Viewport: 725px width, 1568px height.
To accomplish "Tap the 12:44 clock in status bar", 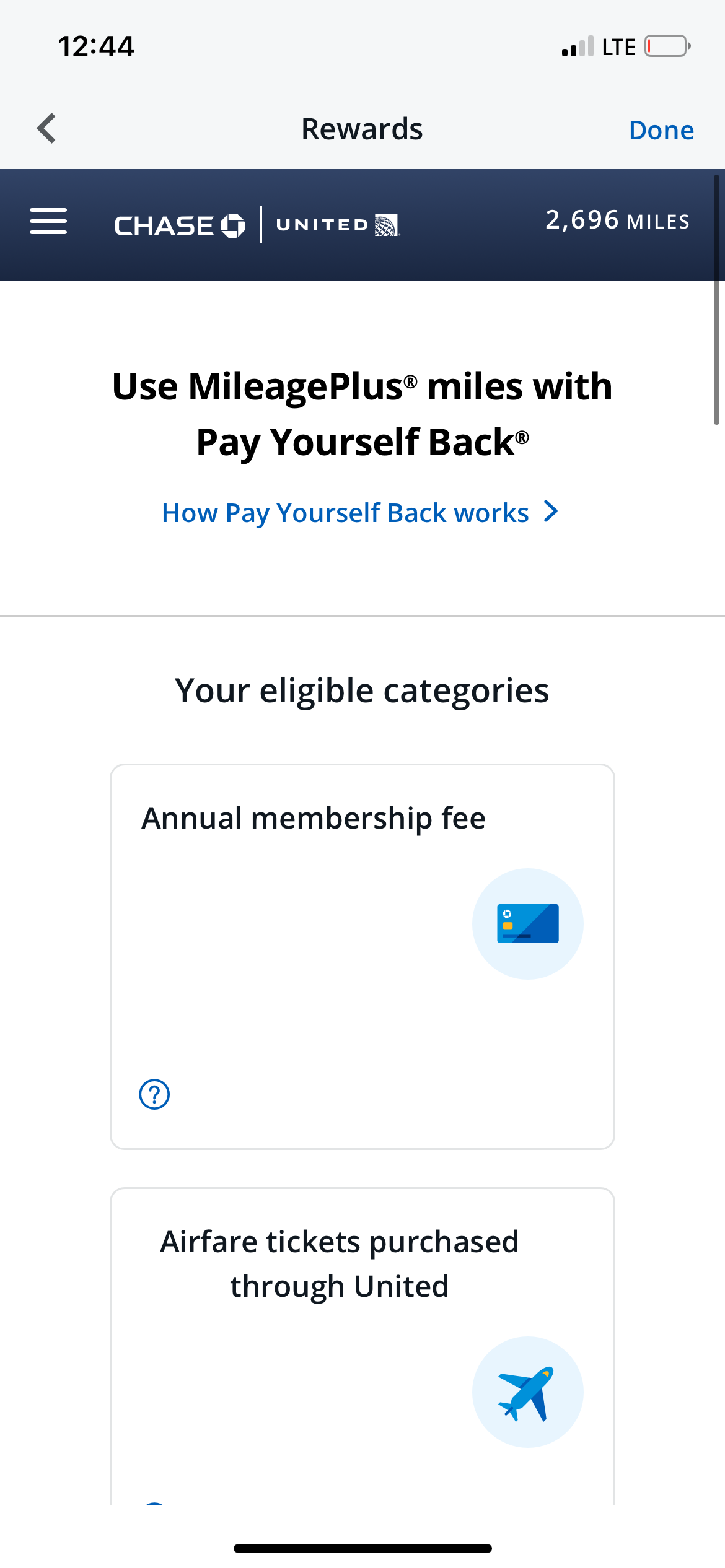I will (x=96, y=46).
